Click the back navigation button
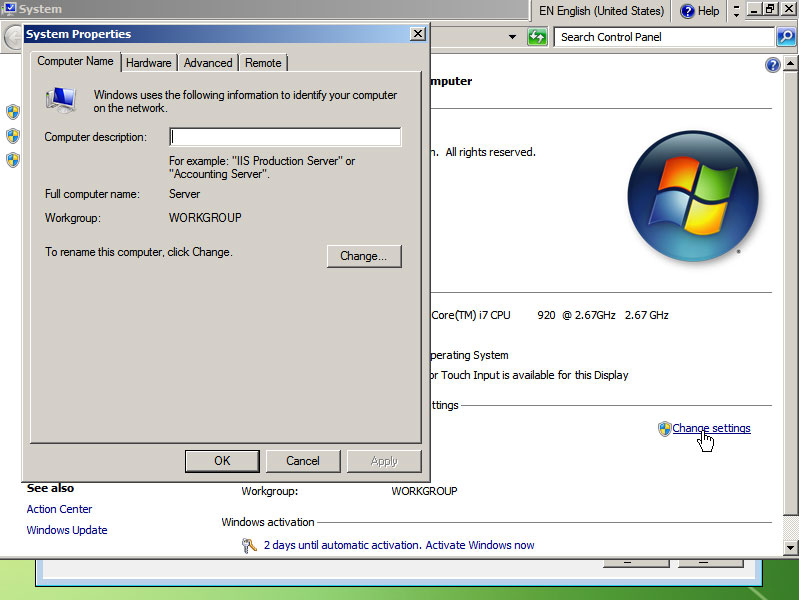 point(12,38)
